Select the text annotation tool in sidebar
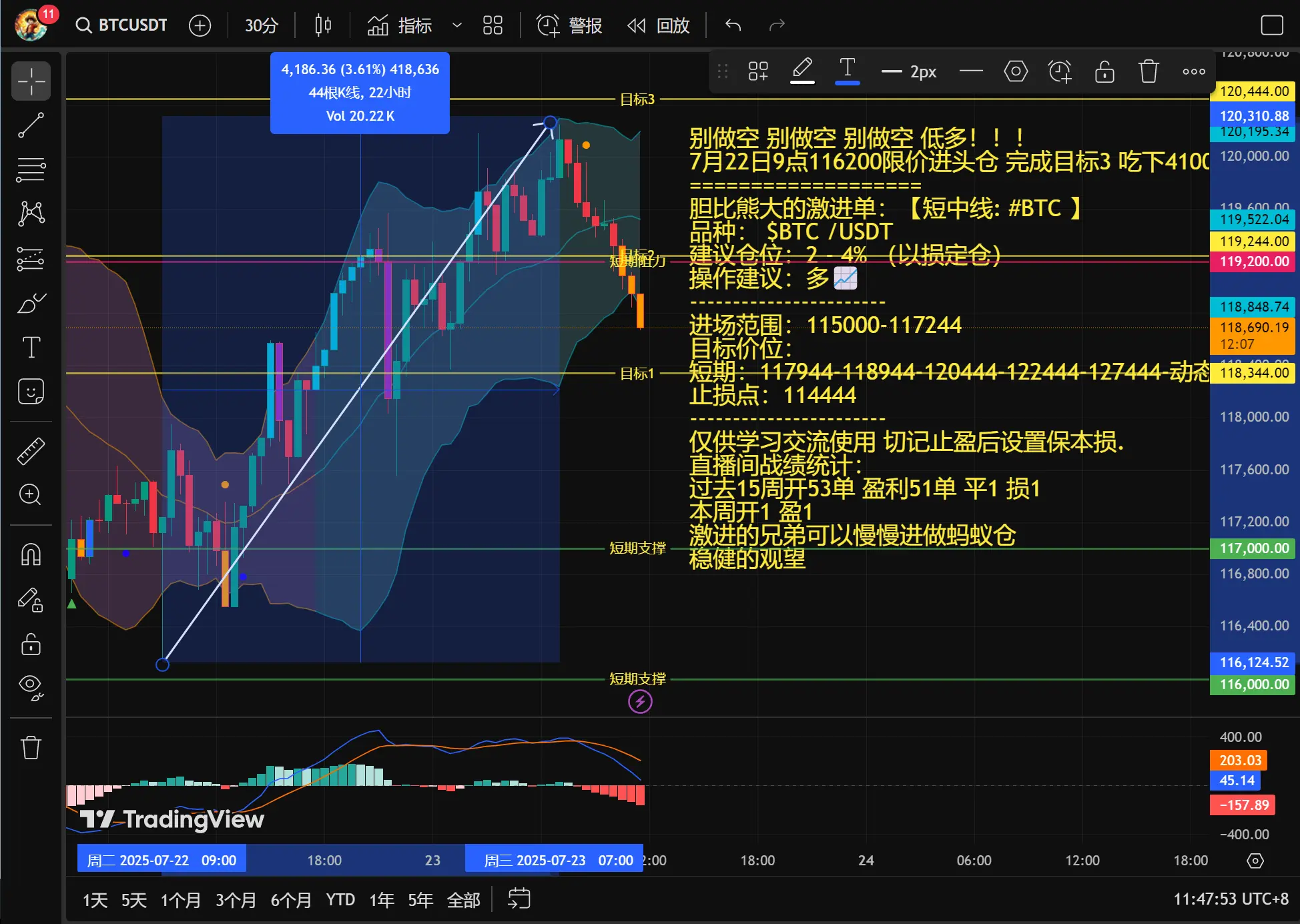Image resolution: width=1300 pixels, height=924 pixels. 31,347
